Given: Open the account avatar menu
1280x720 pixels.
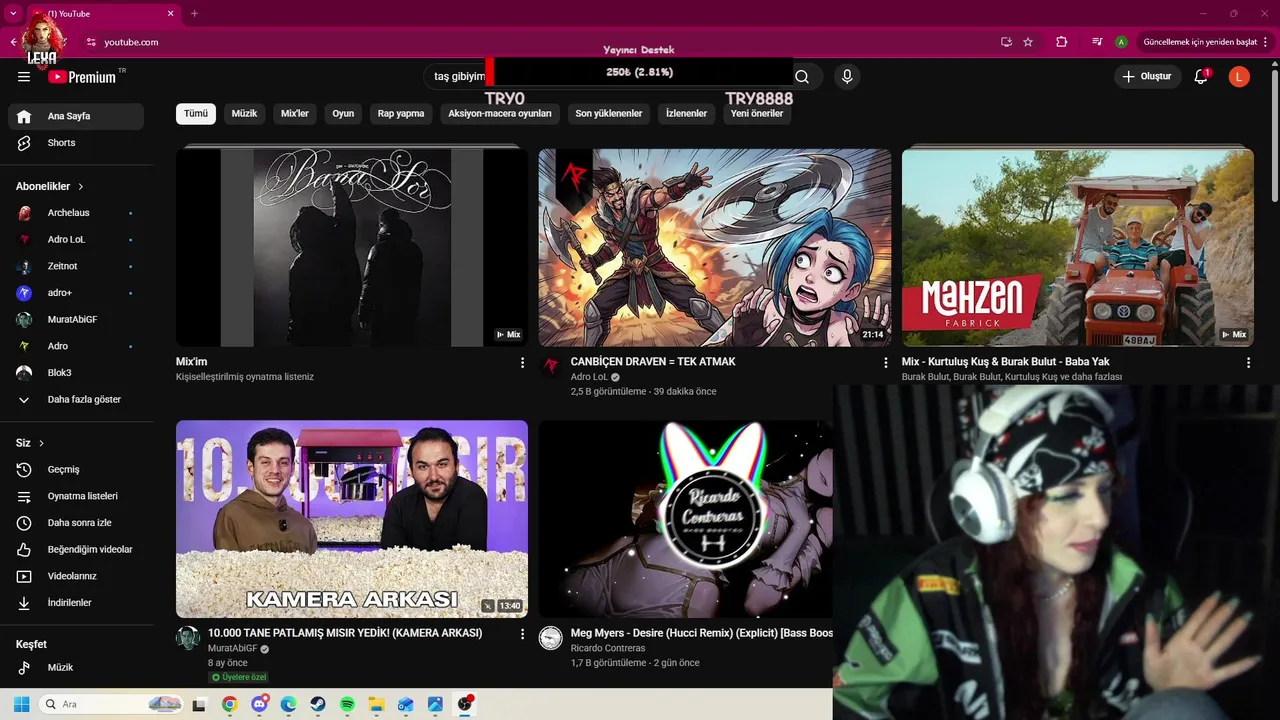Looking at the screenshot, I should pyautogui.click(x=1239, y=76).
